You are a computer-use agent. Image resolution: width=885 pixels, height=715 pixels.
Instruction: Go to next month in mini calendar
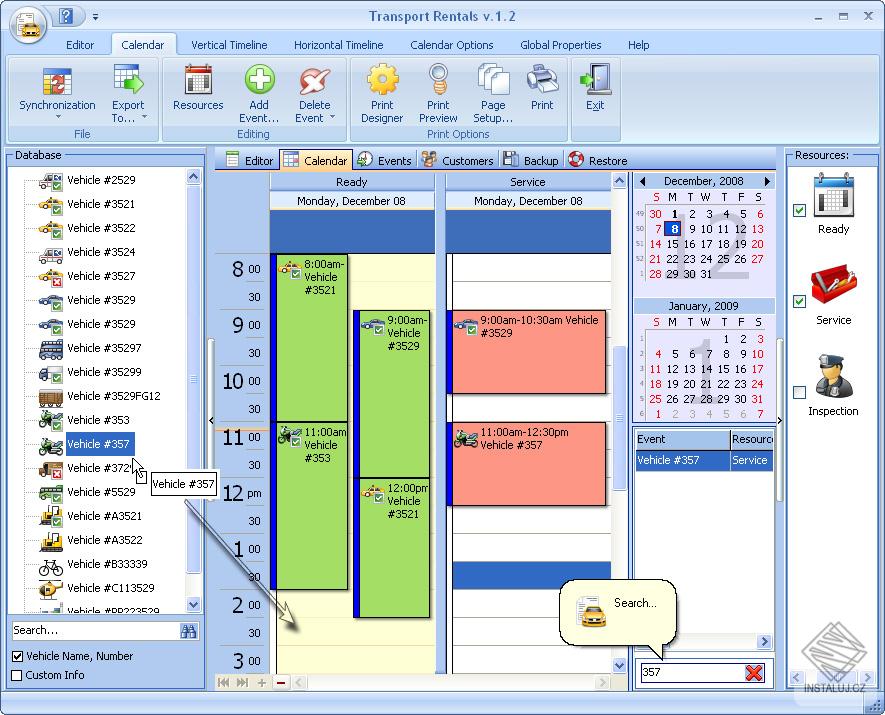pyautogui.click(x=766, y=181)
